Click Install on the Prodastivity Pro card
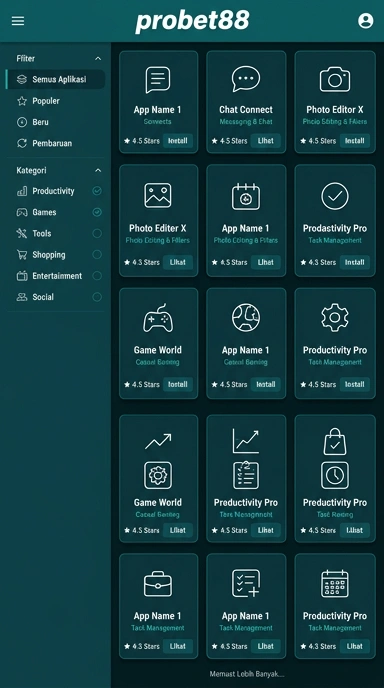 click(355, 262)
